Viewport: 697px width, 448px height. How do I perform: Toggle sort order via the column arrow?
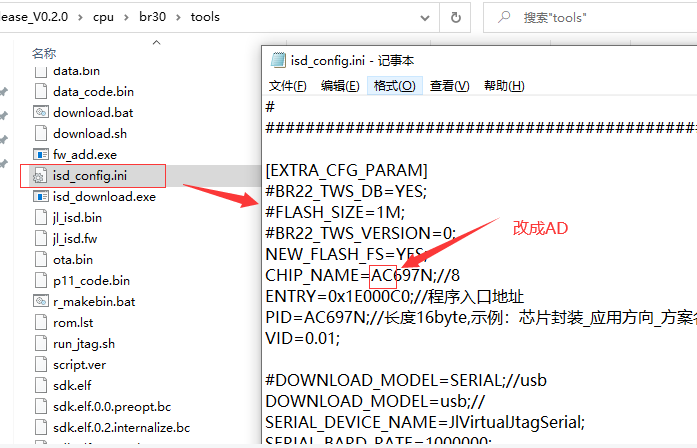click(156, 43)
